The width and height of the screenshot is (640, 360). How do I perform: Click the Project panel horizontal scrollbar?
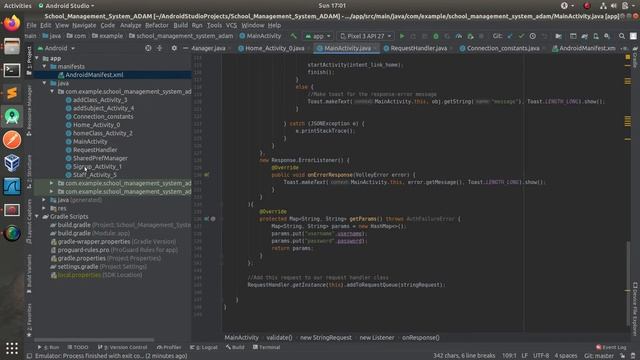(94, 339)
